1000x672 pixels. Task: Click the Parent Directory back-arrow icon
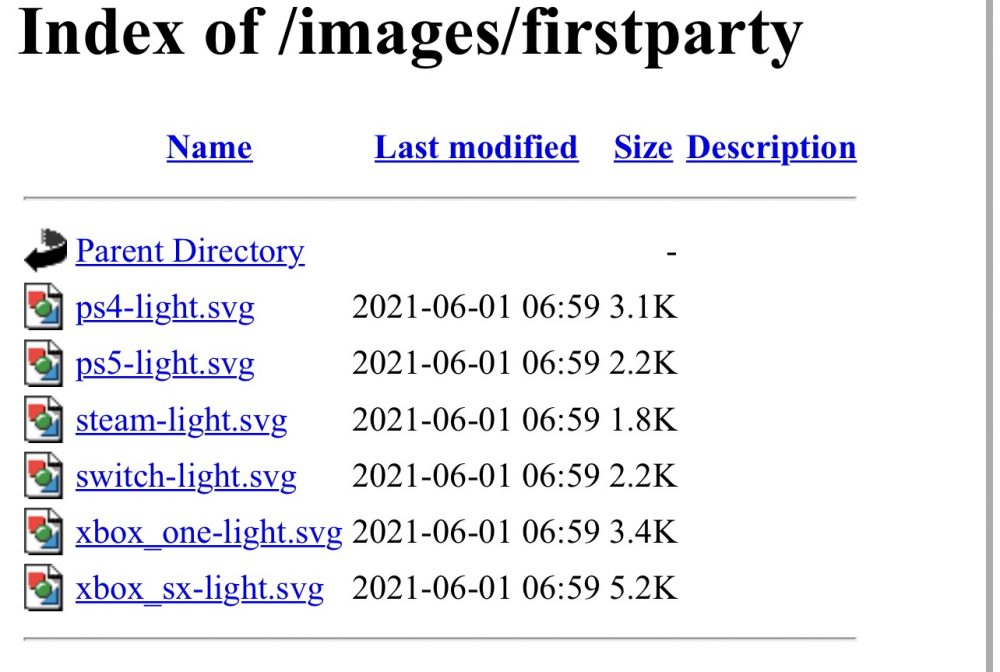(x=46, y=250)
